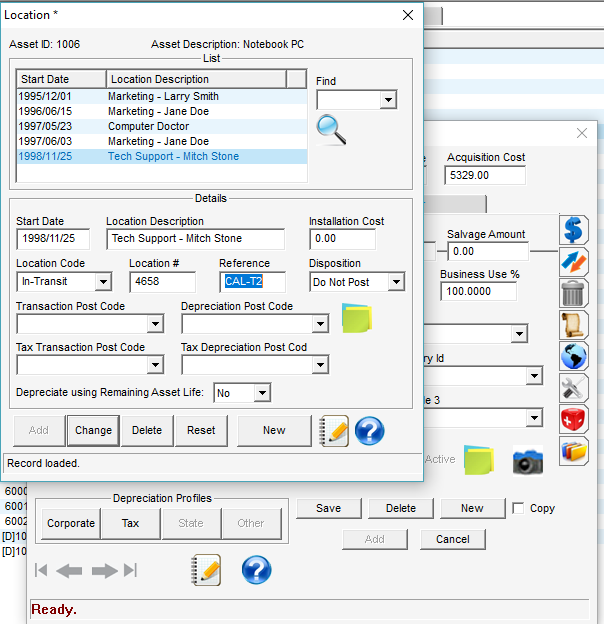The width and height of the screenshot is (604, 624).
Task: Open the dropdown below the 'ry Id' label
Action: [x=534, y=376]
